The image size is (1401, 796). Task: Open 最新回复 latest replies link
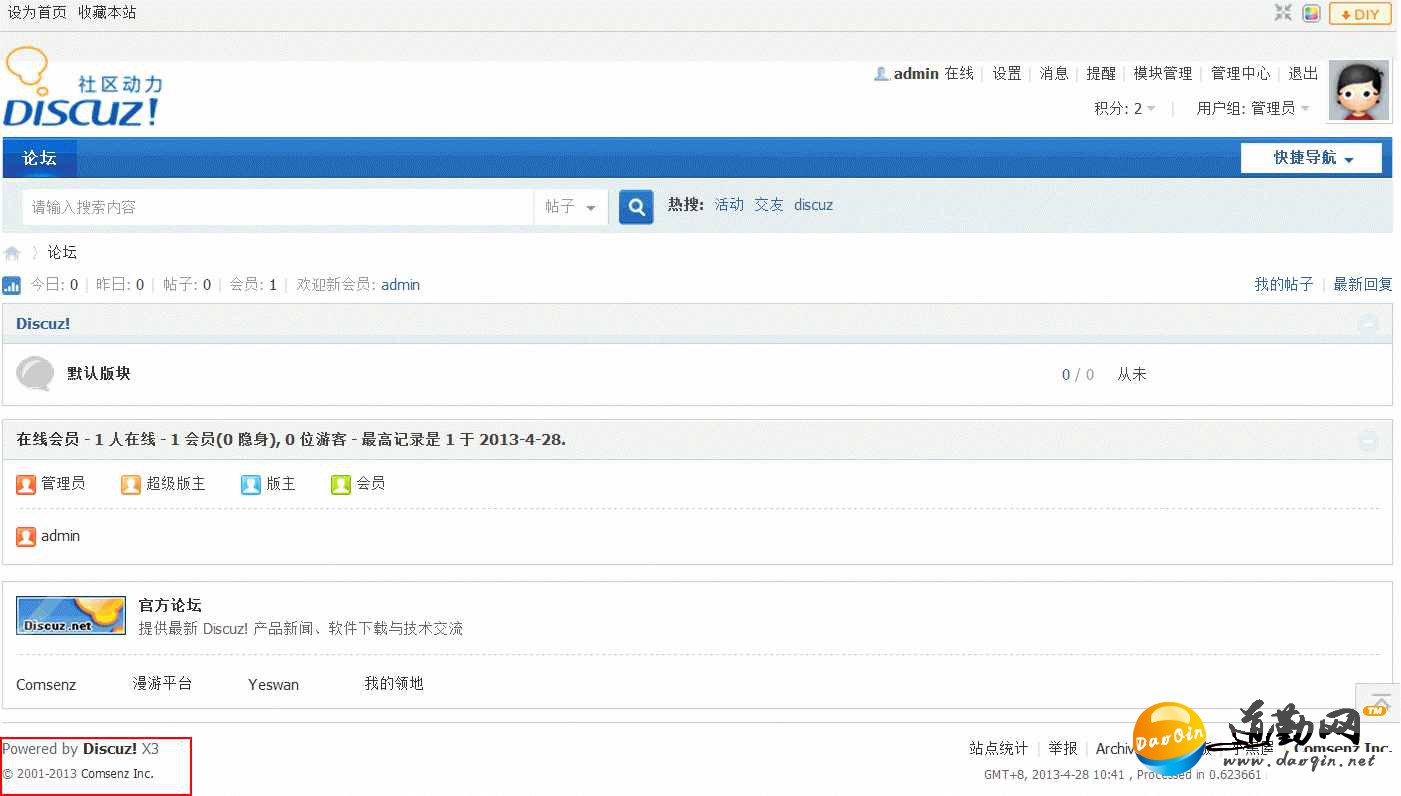1363,285
